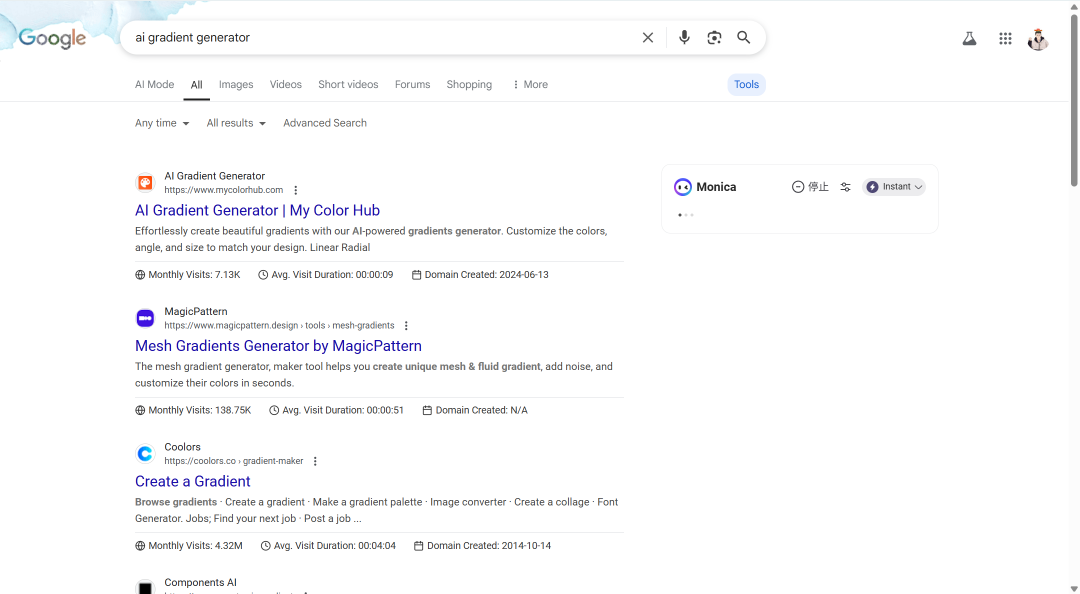Viewport: 1080px width, 594px height.
Task: Submit search with the magnifying glass icon
Action: (x=744, y=38)
